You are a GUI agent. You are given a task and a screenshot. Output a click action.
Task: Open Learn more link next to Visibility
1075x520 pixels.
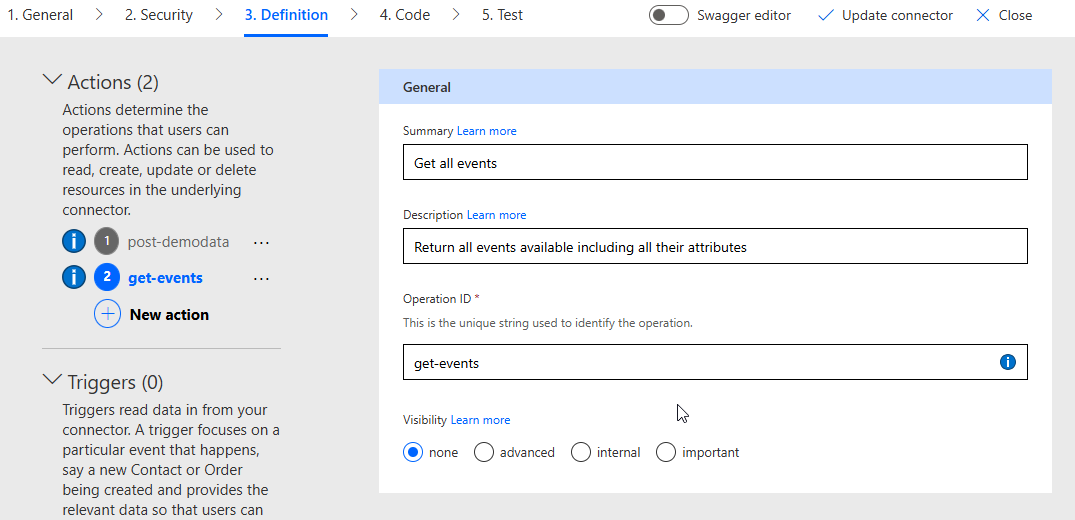tap(480, 420)
